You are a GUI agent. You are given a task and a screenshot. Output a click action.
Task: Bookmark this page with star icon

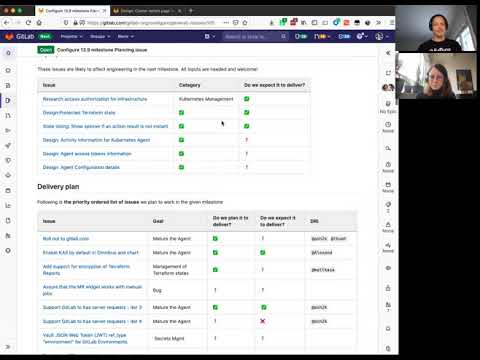coord(245,23)
